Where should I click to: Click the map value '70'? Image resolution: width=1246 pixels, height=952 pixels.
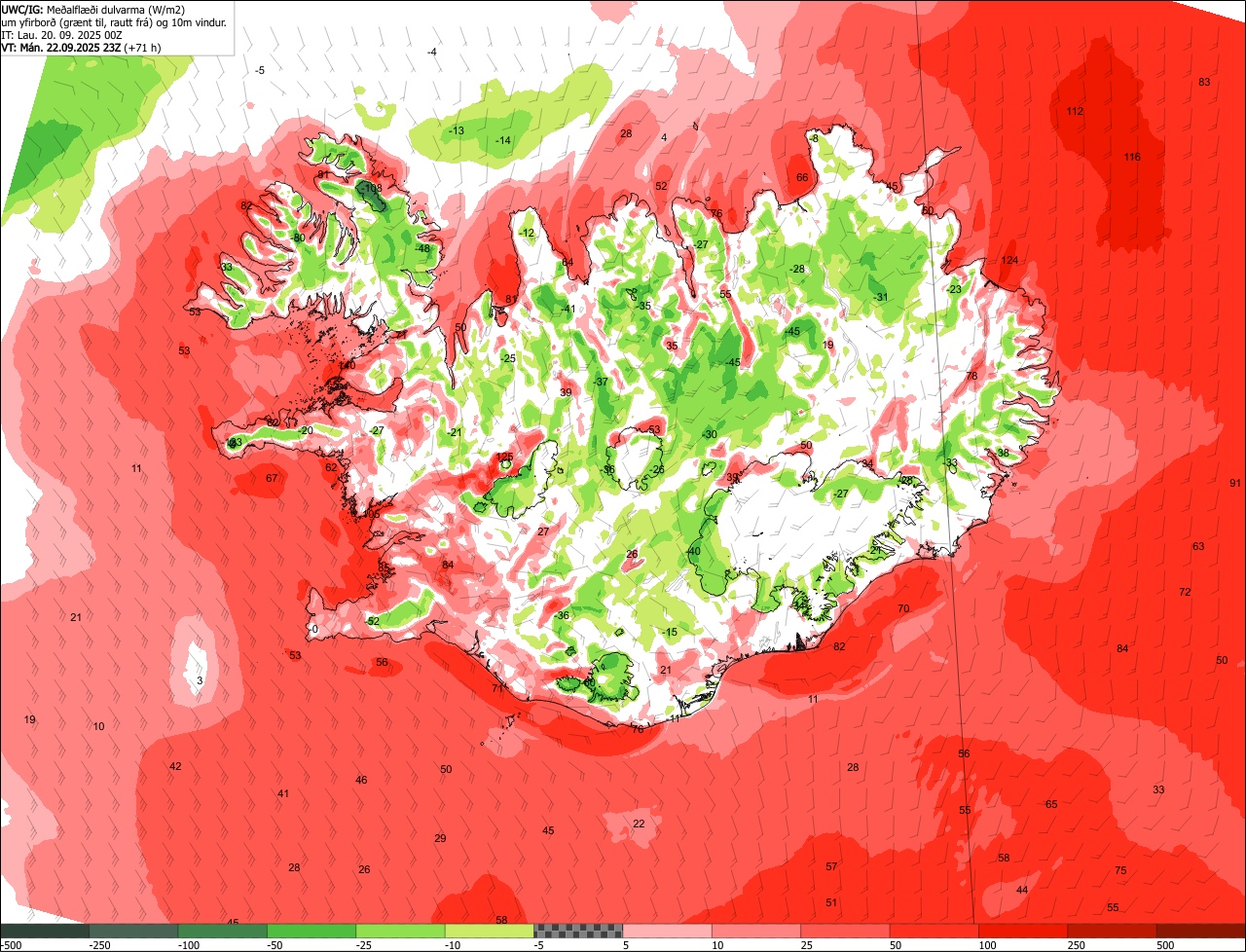(903, 608)
